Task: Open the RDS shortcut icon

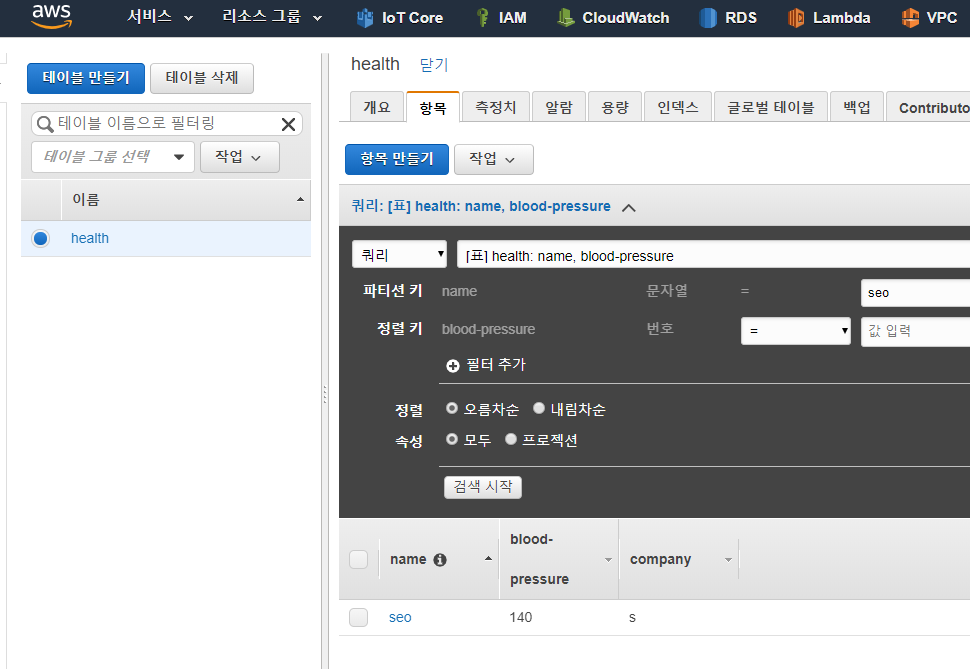Action: click(x=708, y=18)
